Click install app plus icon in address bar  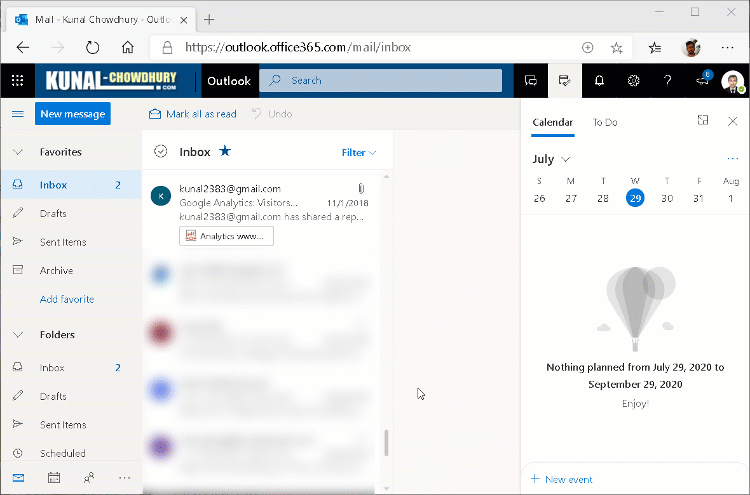click(587, 47)
